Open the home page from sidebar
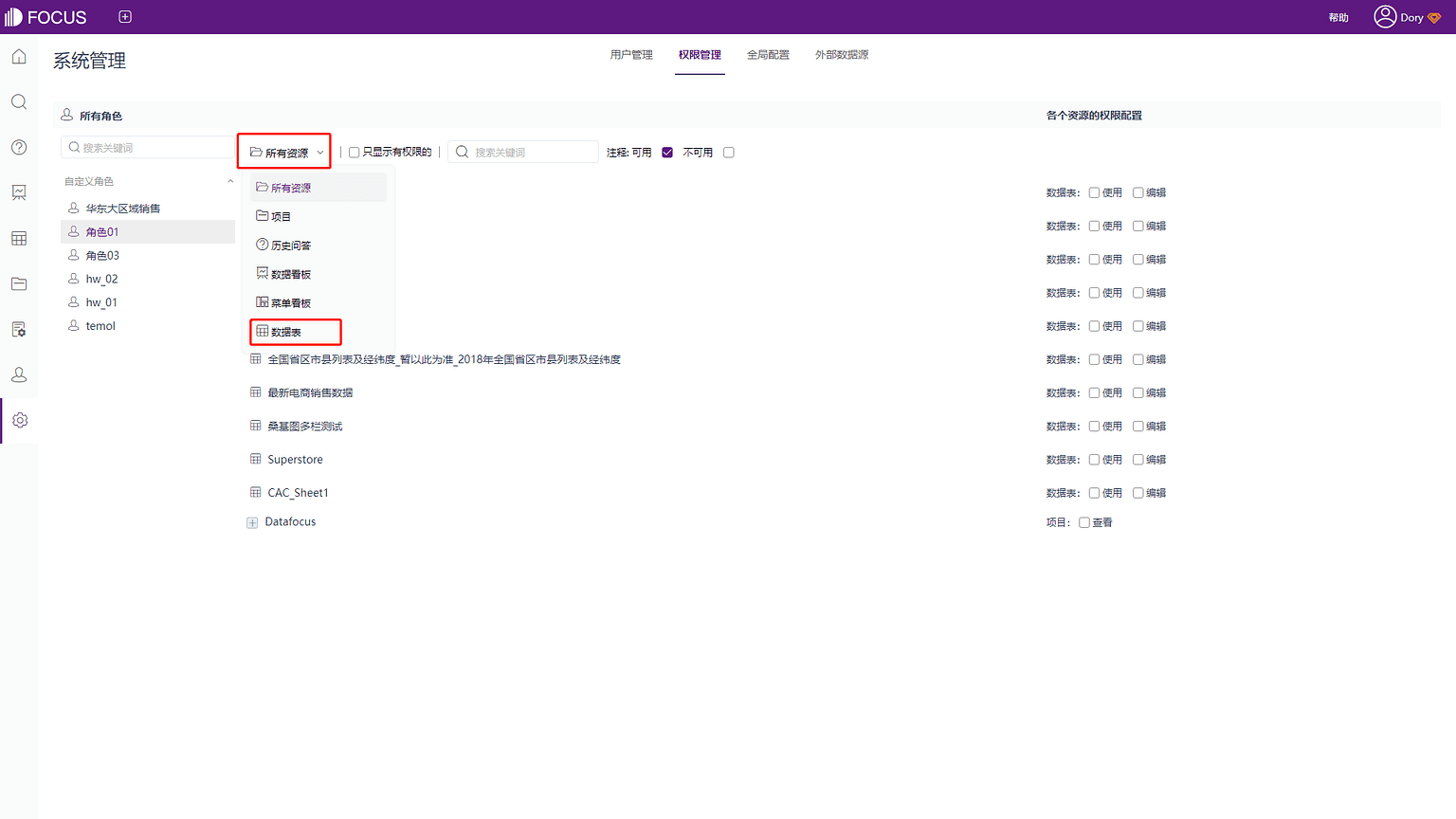 point(19,57)
